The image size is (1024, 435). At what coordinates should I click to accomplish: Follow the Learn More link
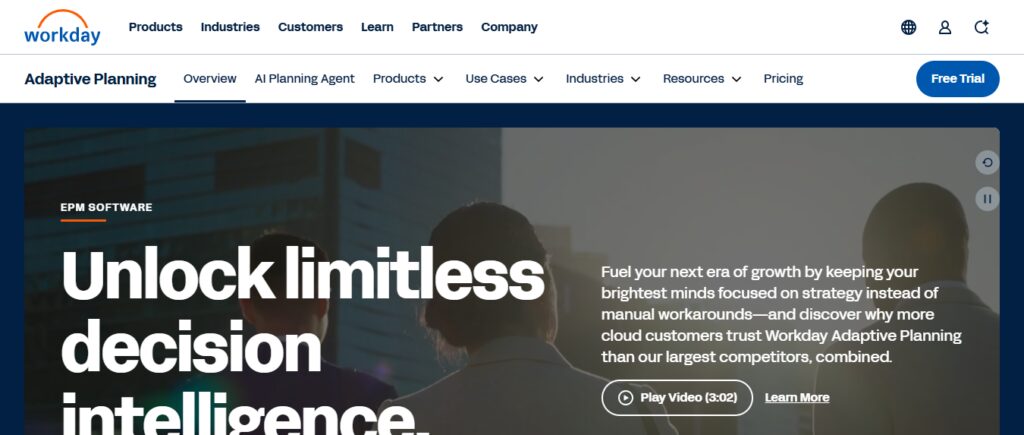(x=797, y=398)
